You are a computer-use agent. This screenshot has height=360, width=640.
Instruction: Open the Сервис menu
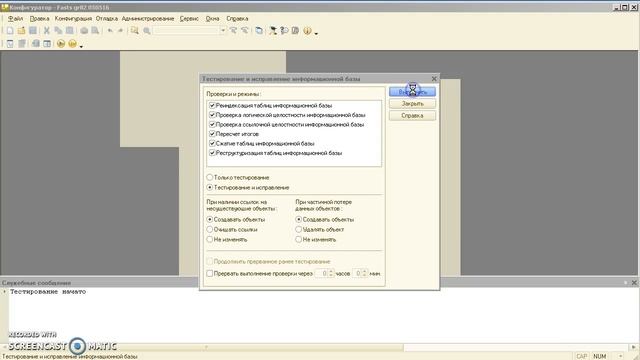point(189,19)
